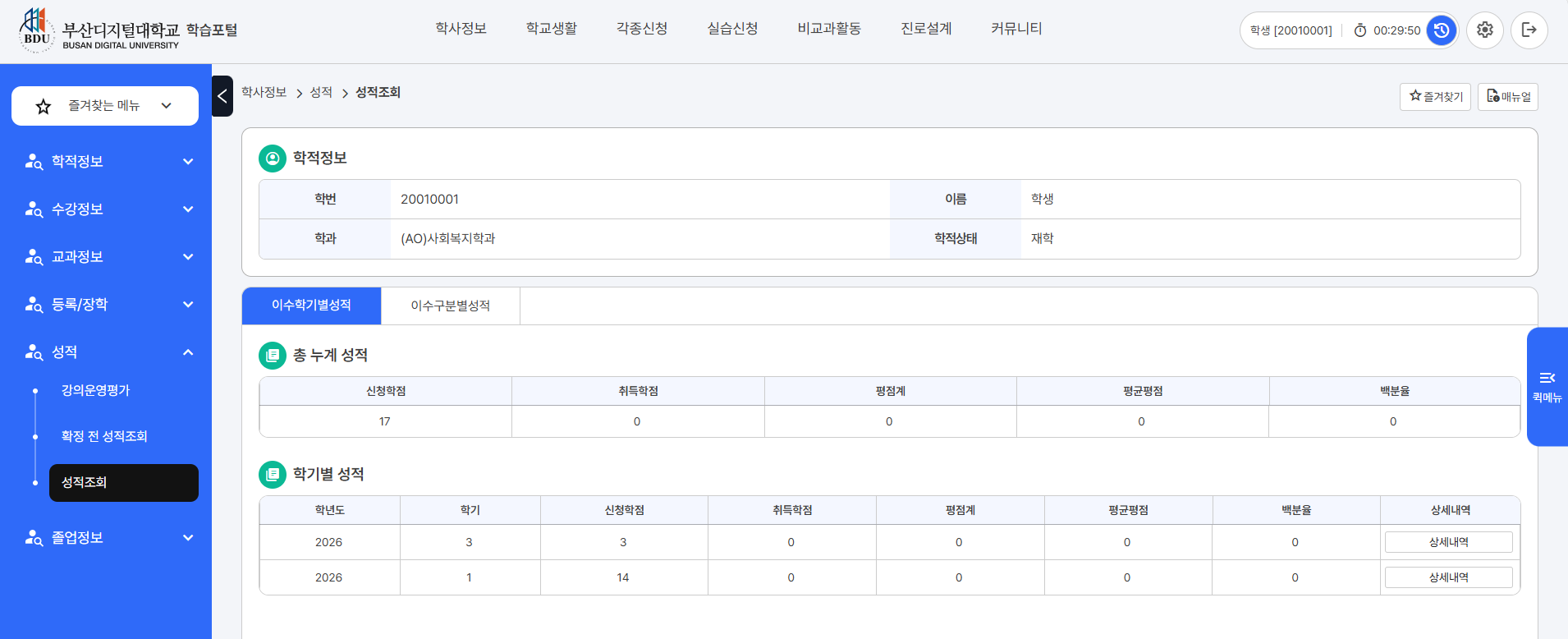Viewport: 1568px width, 639px height.
Task: Click the star icon in 즐겨찾는 메뉴
Action: pos(44,106)
